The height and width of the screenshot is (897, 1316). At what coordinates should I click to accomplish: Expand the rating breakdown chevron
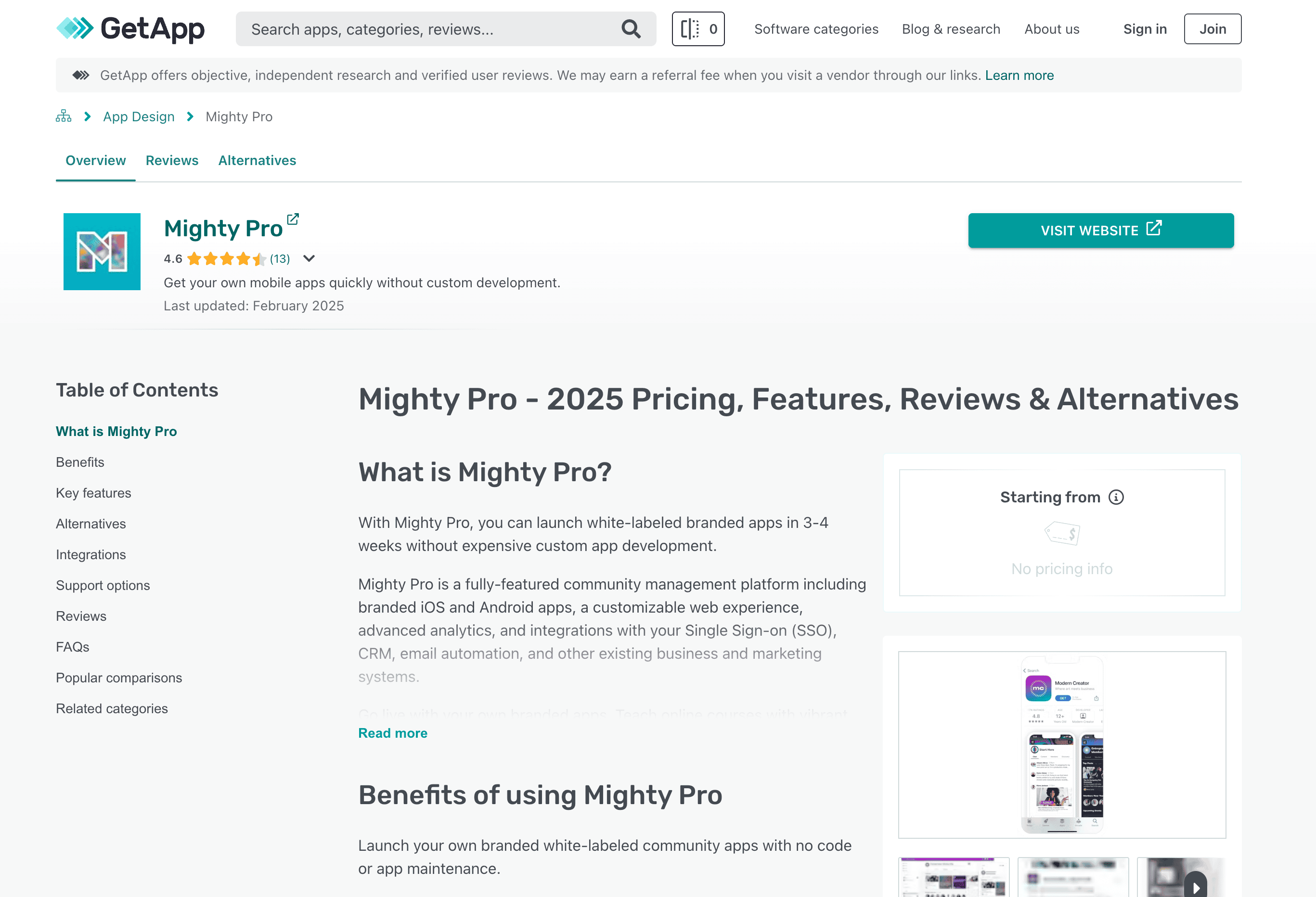[309, 259]
